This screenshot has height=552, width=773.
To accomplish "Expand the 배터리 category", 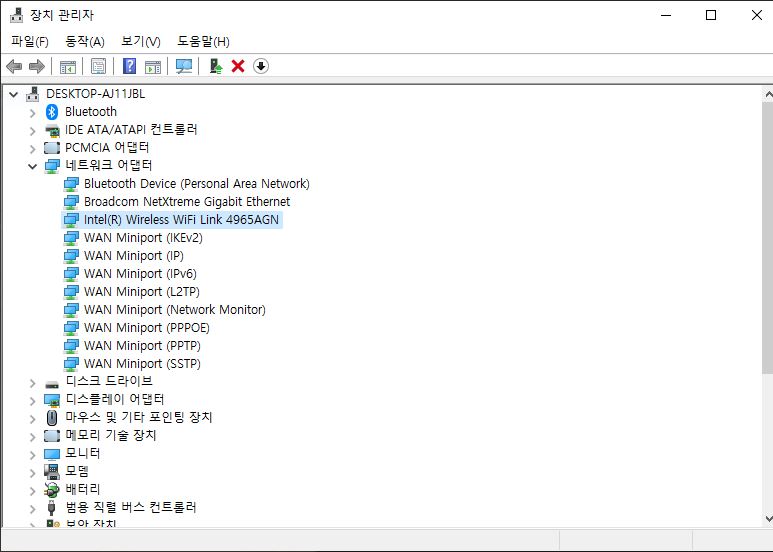I will pos(33,491).
